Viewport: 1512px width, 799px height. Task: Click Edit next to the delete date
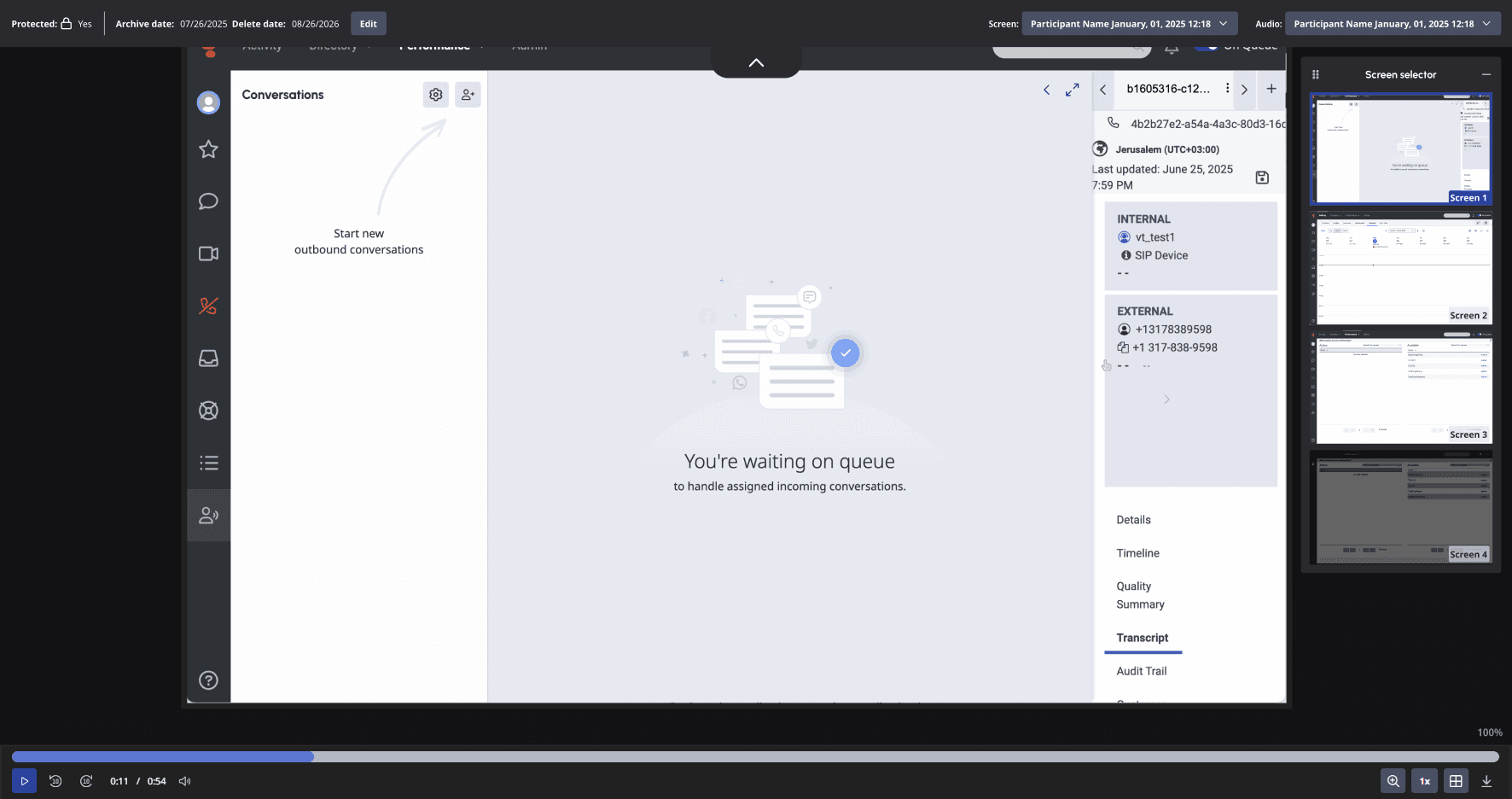369,24
